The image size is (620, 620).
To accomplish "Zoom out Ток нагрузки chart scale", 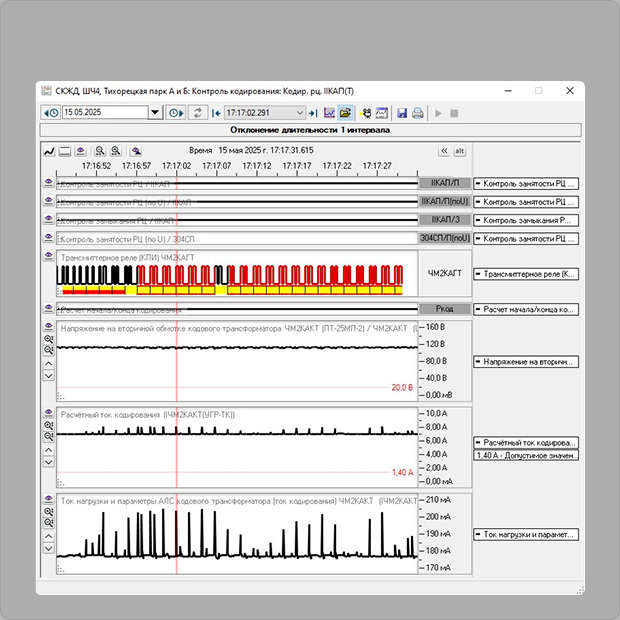I will point(49,523).
